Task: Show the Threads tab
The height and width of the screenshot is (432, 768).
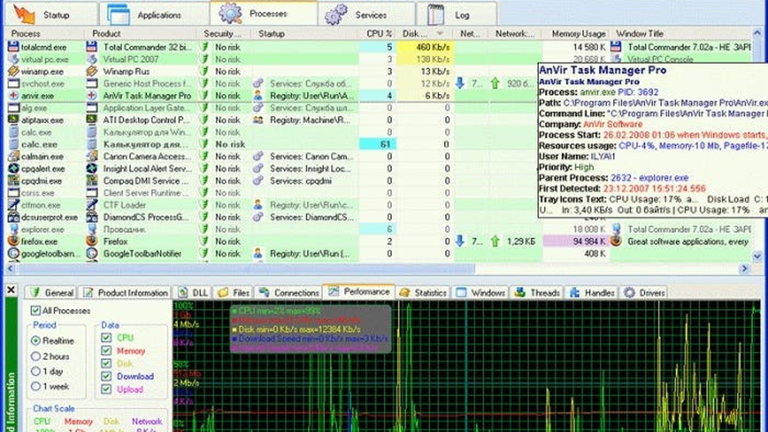Action: pos(536,292)
